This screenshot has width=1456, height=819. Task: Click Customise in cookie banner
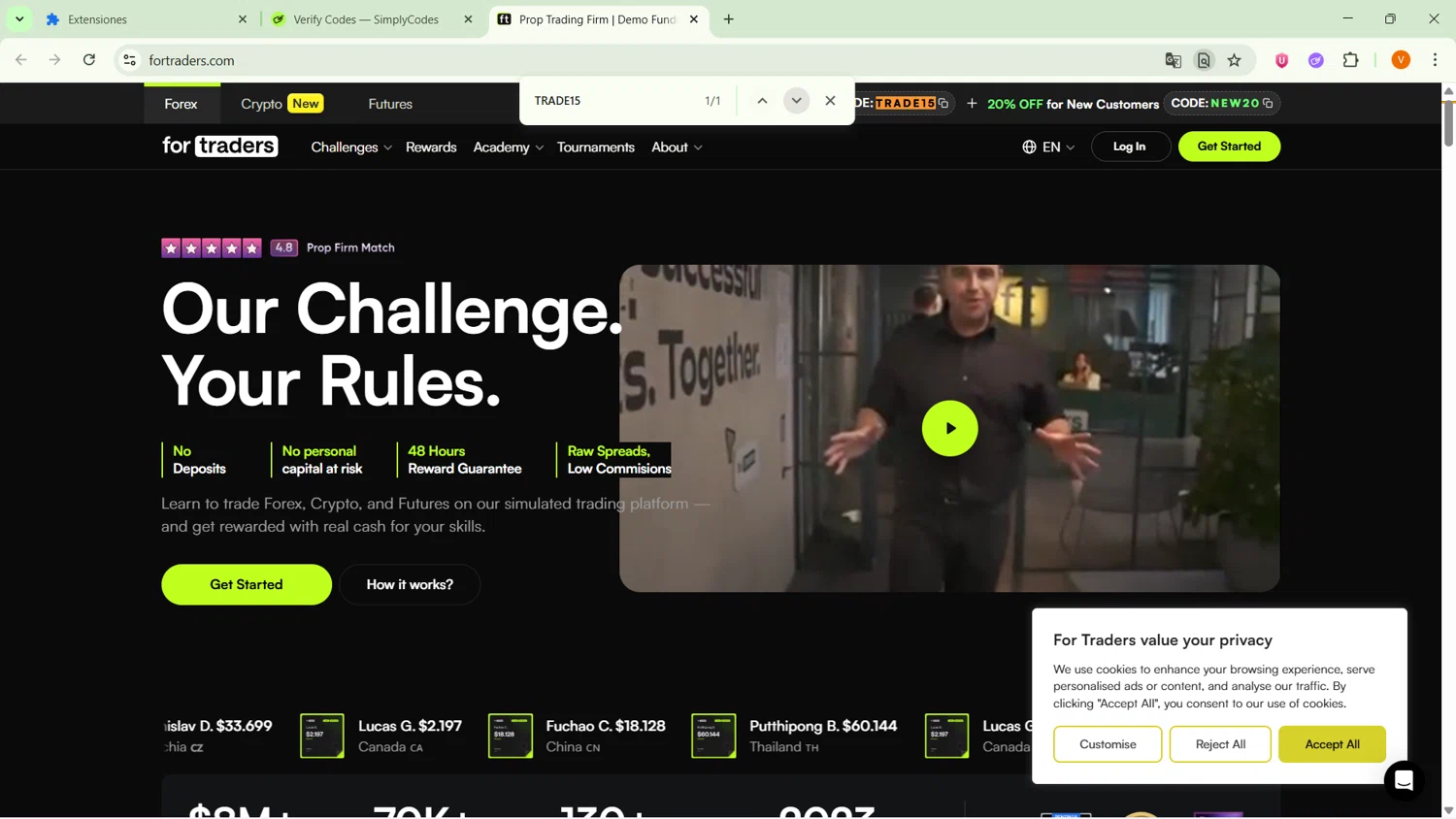point(1108,744)
